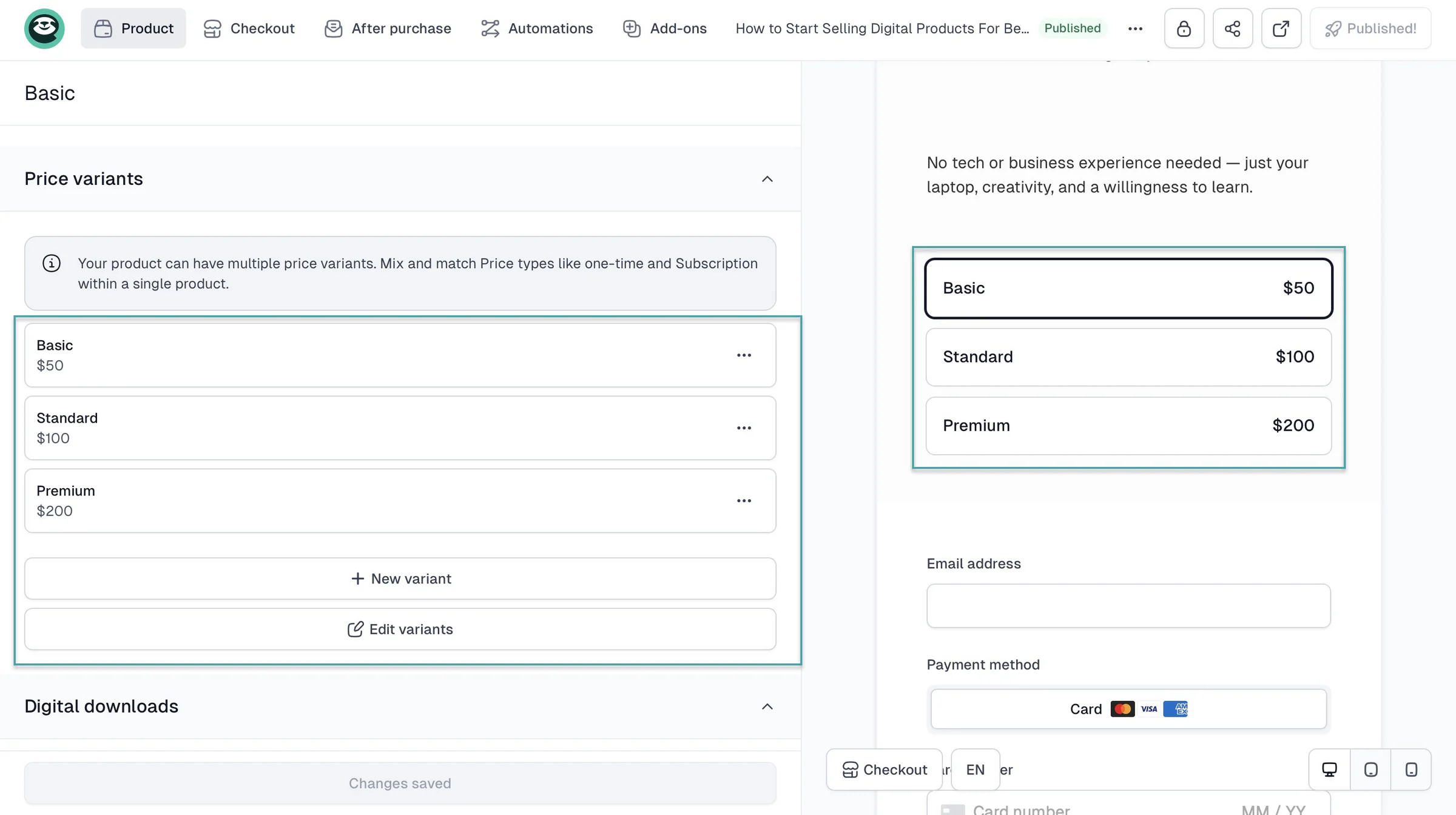Open the lock icon button in header
Screen dimensions: 1456x815
[x=1184, y=29]
